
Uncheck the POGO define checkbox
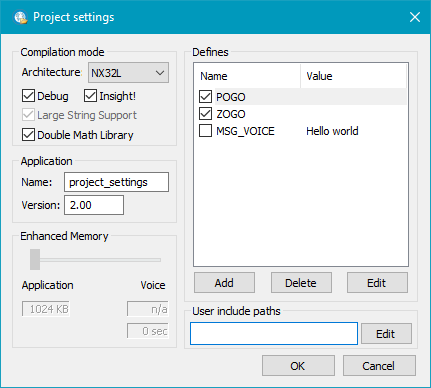[205, 97]
